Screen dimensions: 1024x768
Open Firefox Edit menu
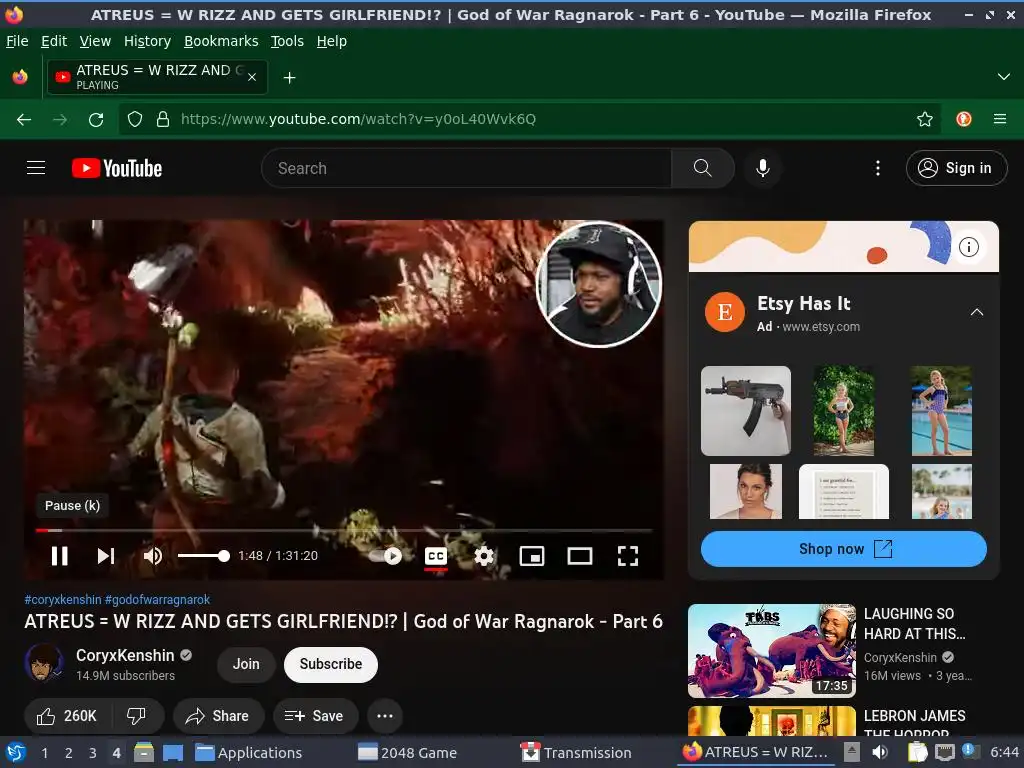54,41
